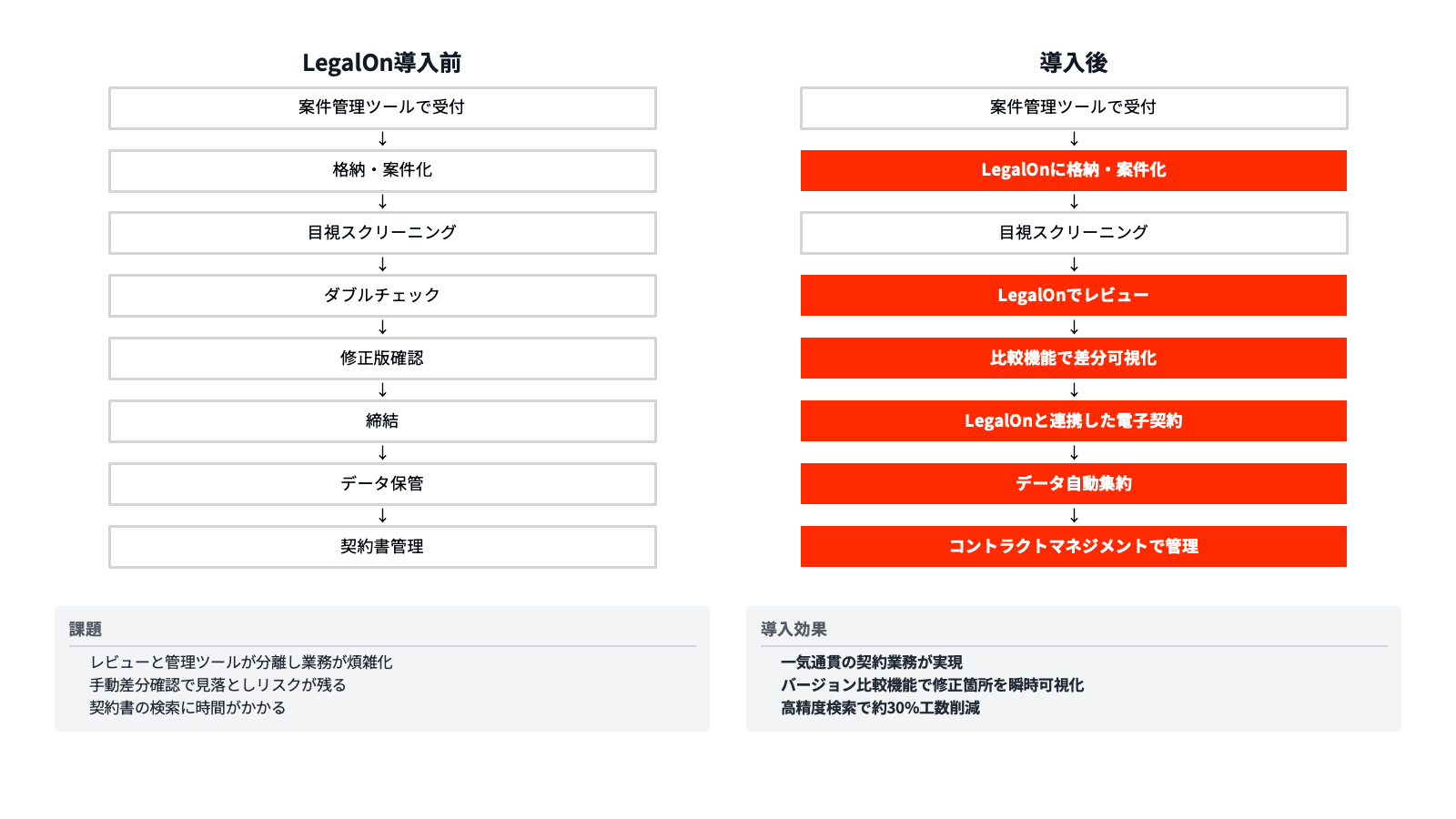
Task: Click the line "一気通貫の契約業務が実現"
Action: pyautogui.click(x=871, y=662)
